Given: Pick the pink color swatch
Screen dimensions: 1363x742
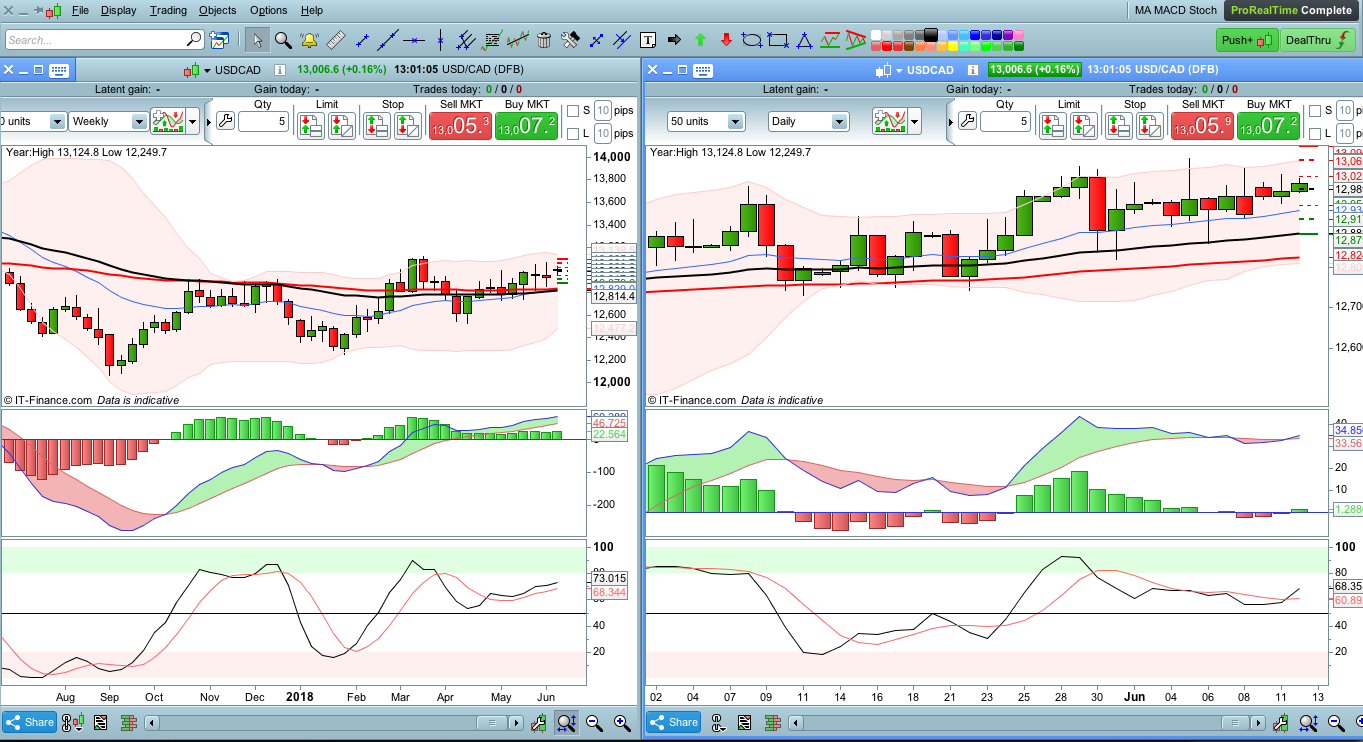Looking at the screenshot, I should (1019, 35).
